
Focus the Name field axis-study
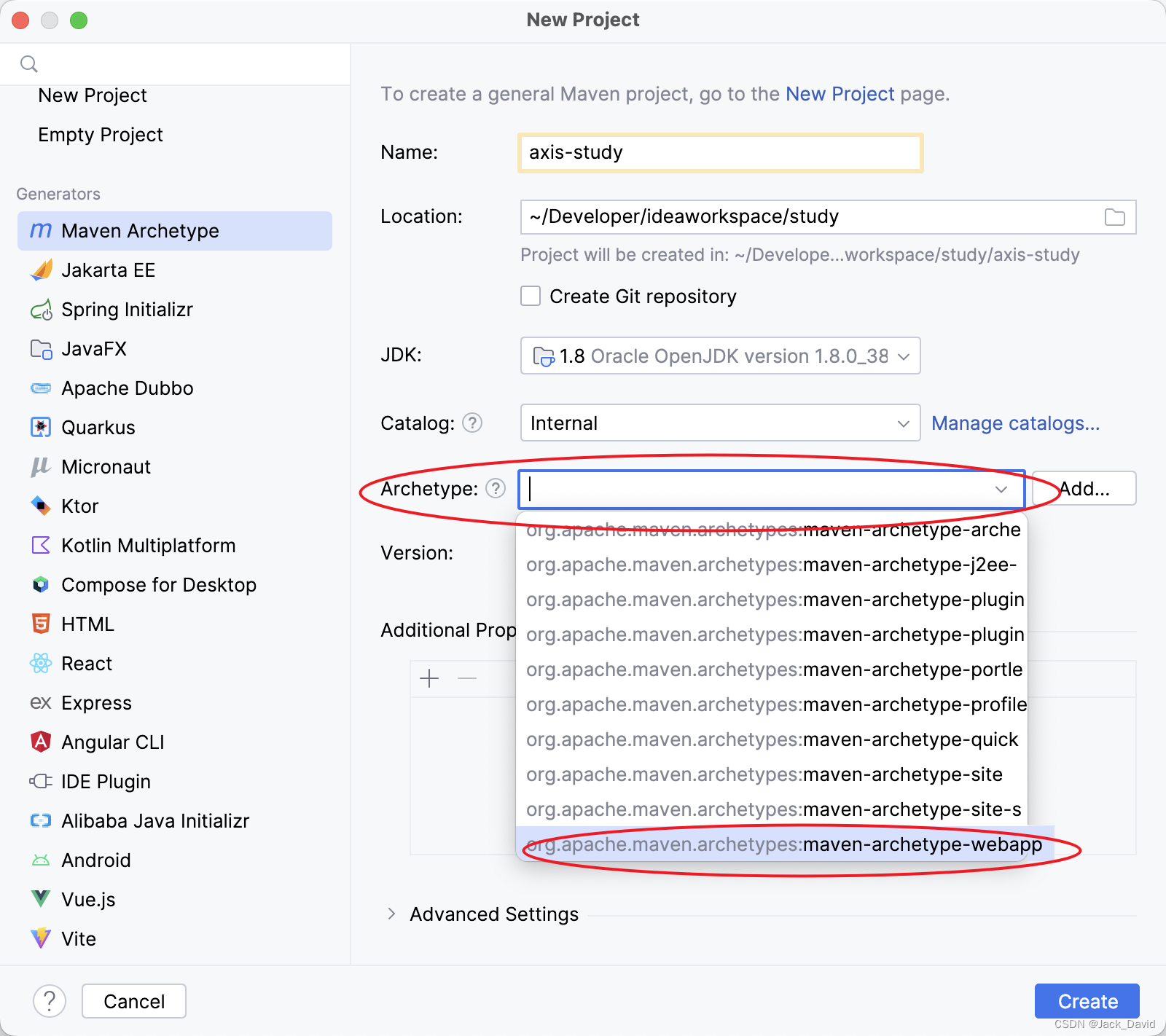pos(720,152)
